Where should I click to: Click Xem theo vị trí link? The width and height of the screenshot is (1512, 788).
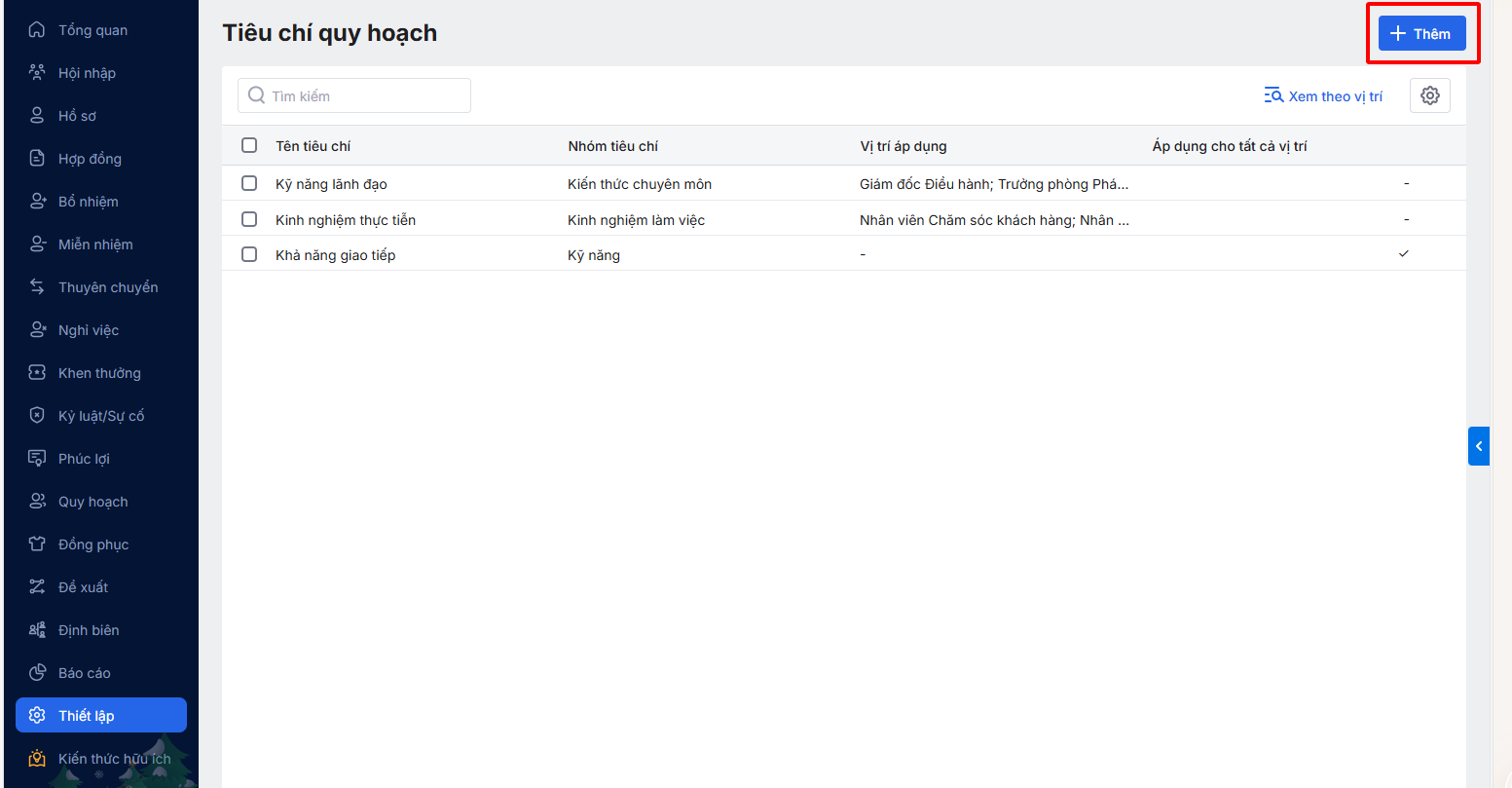pos(1323,96)
